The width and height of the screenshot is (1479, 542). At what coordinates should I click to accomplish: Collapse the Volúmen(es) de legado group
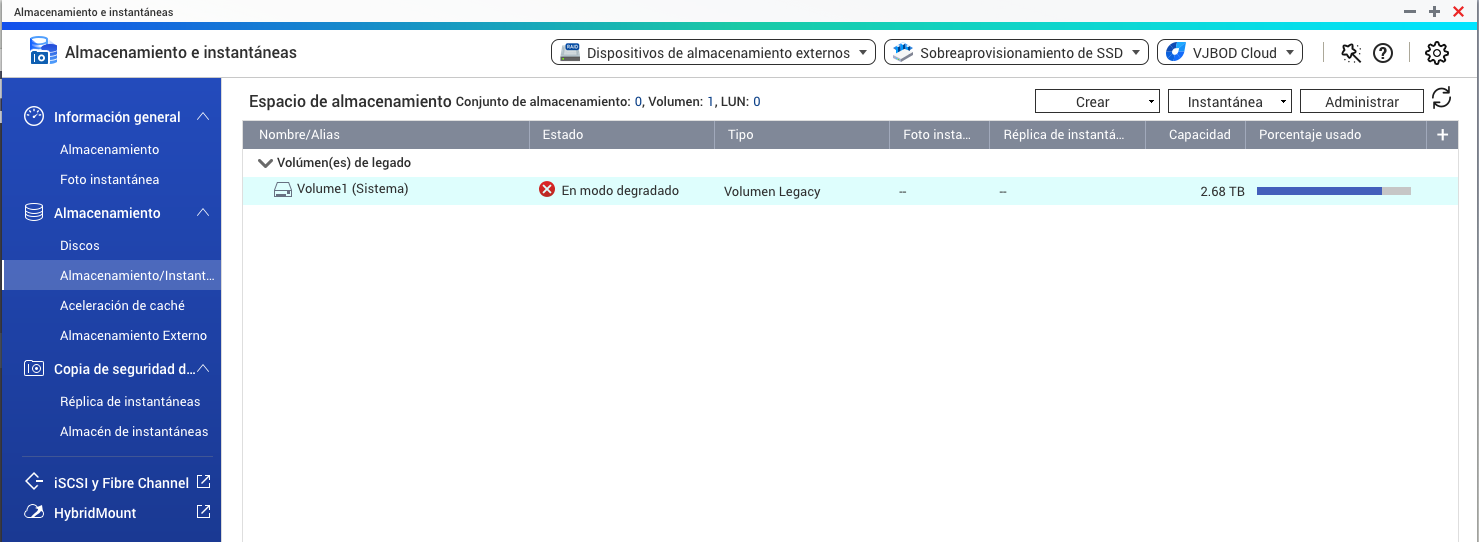pyautogui.click(x=265, y=163)
